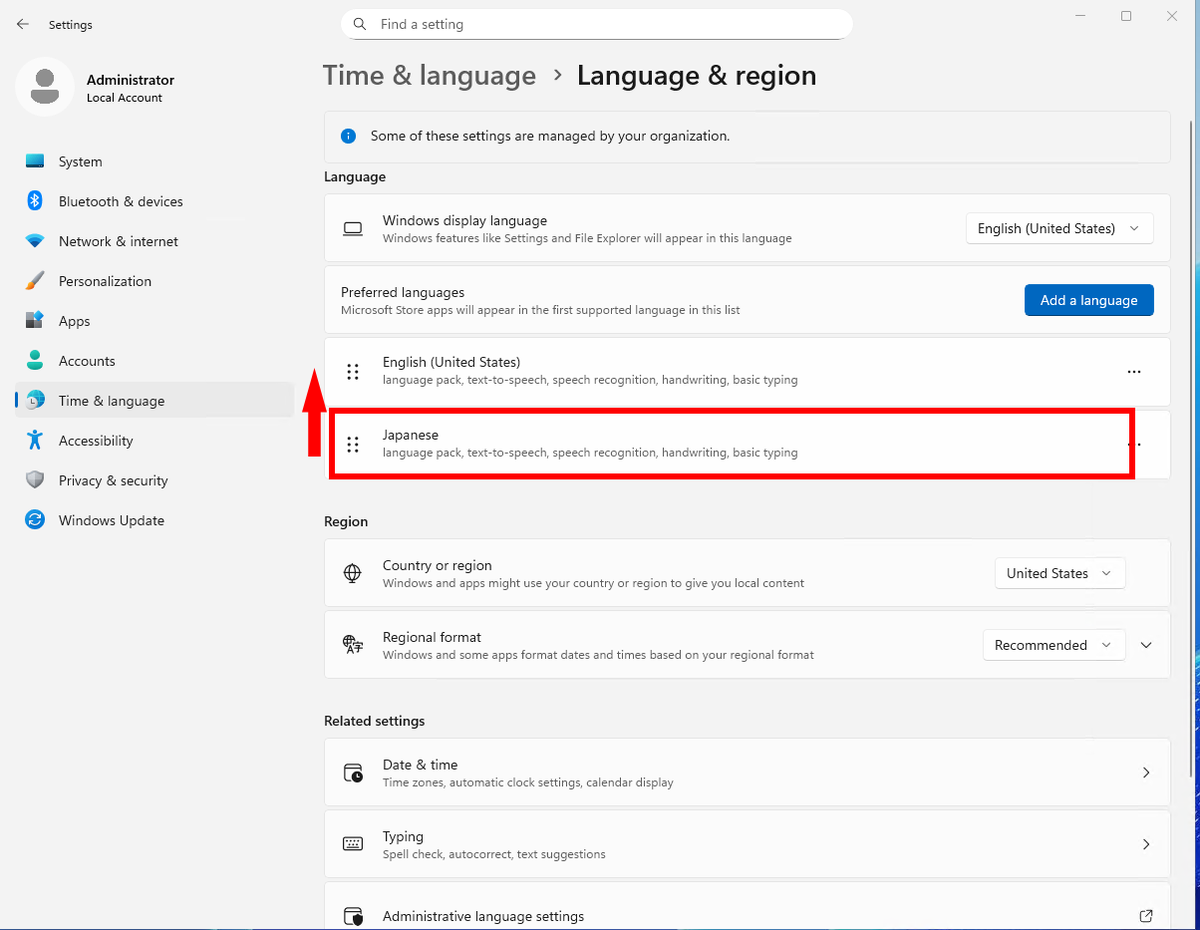Go to Bluetooth & devices
1200x930 pixels.
pyautogui.click(x=154, y=201)
